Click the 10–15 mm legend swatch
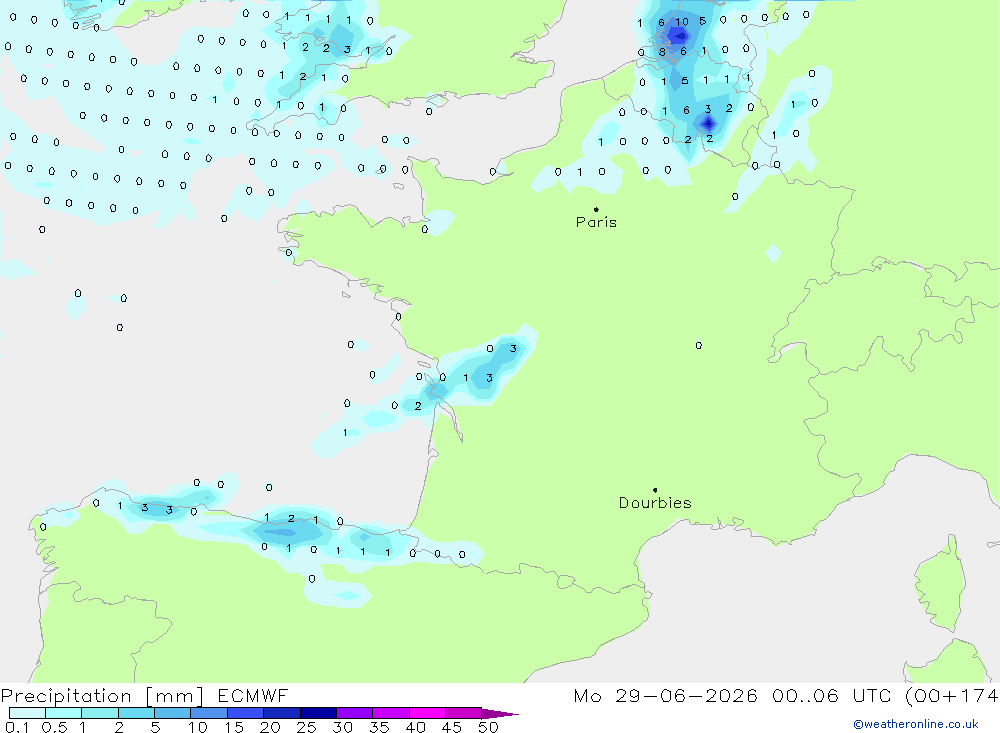Screen dimensions: 1000x733 [x=209, y=713]
